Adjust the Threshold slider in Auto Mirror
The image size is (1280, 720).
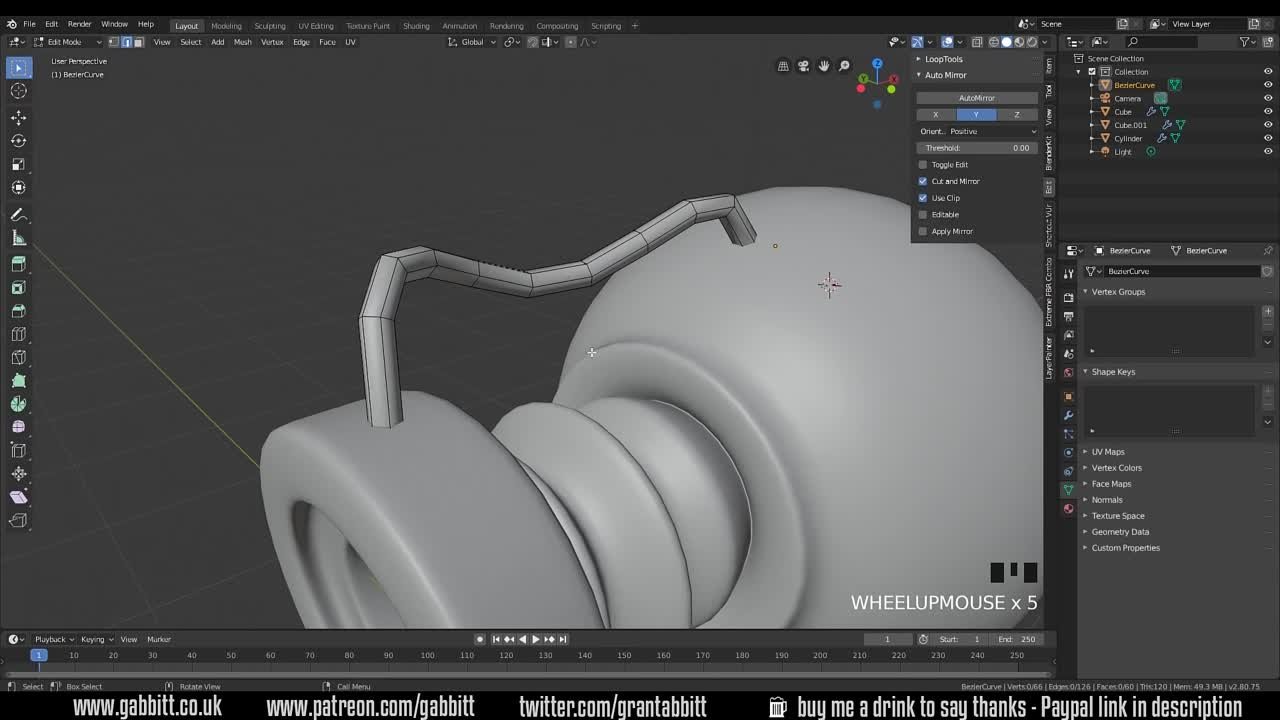coord(977,147)
